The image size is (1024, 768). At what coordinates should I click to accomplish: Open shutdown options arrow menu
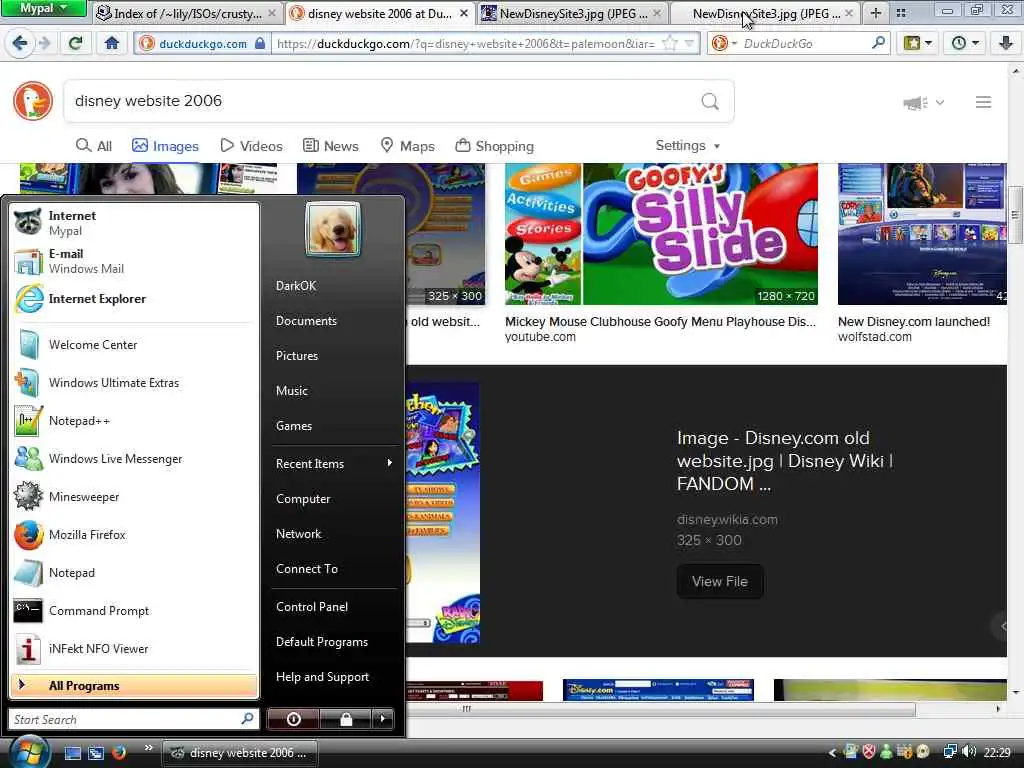tap(383, 719)
